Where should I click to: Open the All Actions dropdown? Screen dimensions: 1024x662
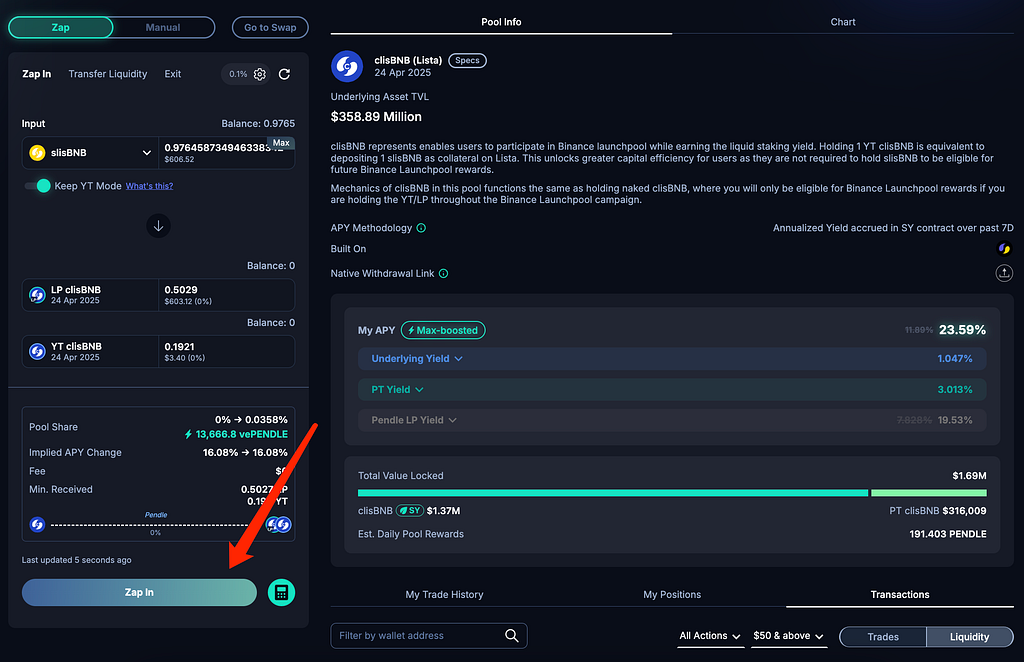tap(710, 636)
